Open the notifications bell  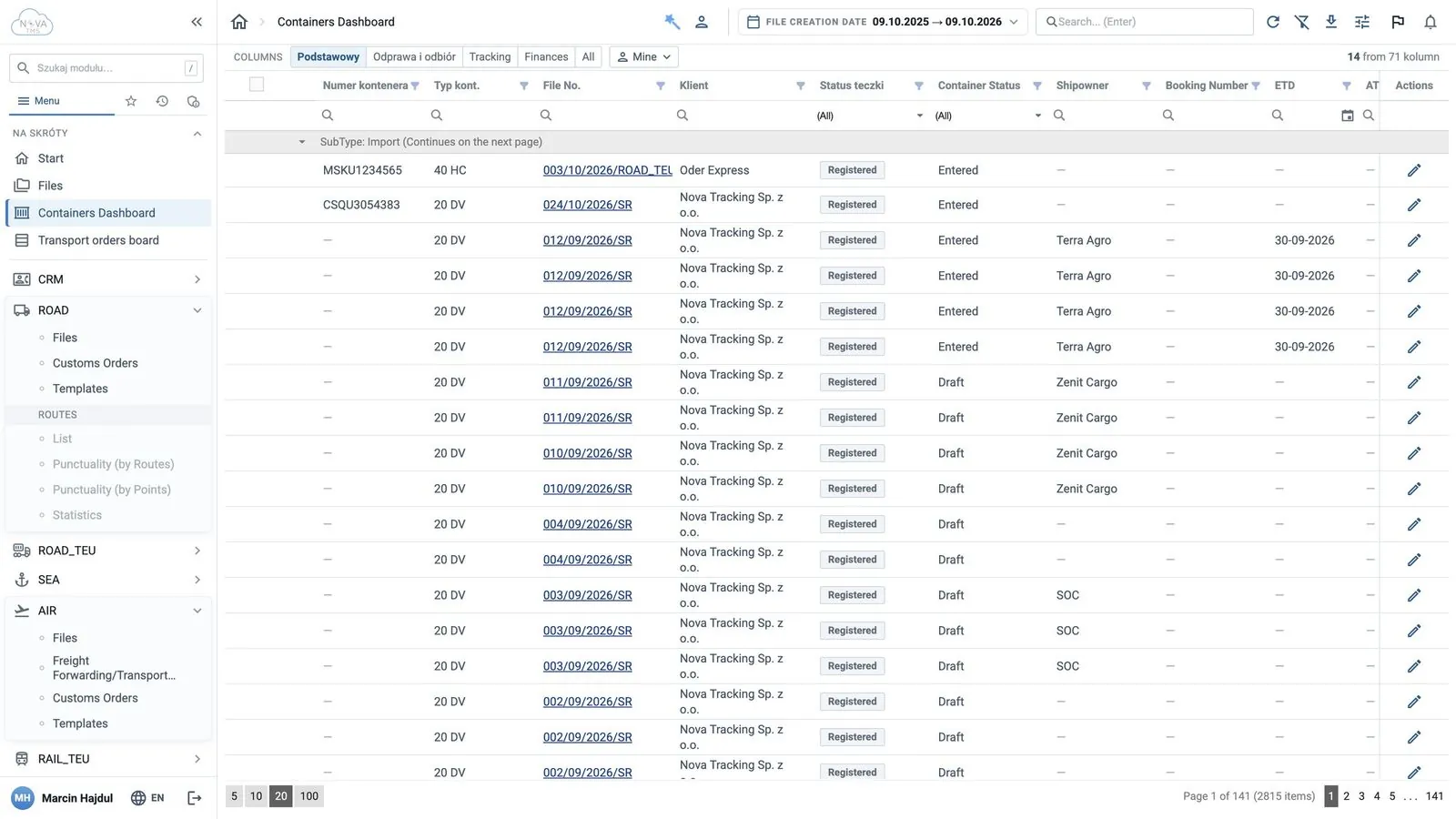(x=1431, y=22)
